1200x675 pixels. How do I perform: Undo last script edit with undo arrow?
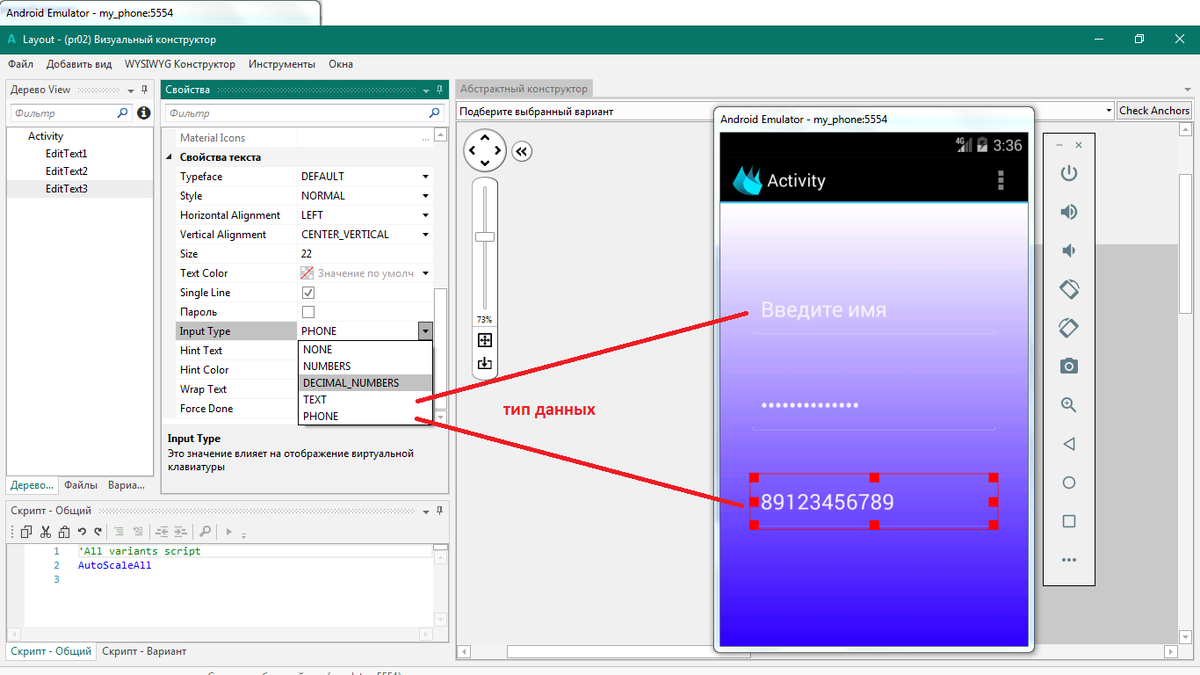pos(82,531)
